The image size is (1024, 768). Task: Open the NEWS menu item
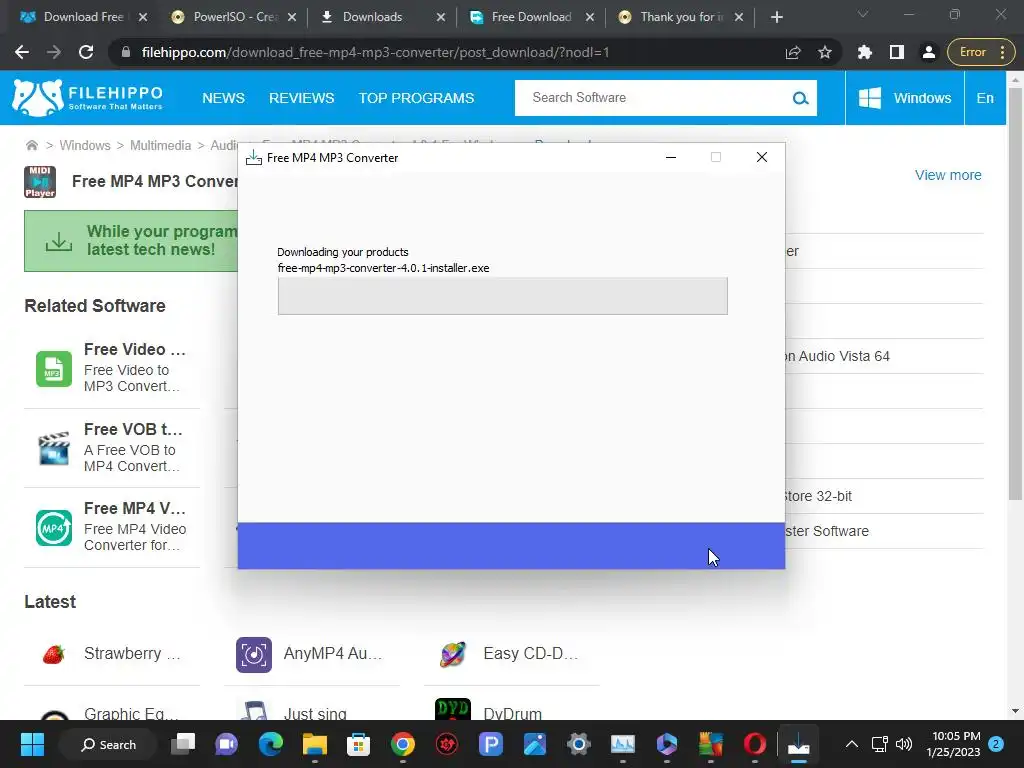point(223,98)
